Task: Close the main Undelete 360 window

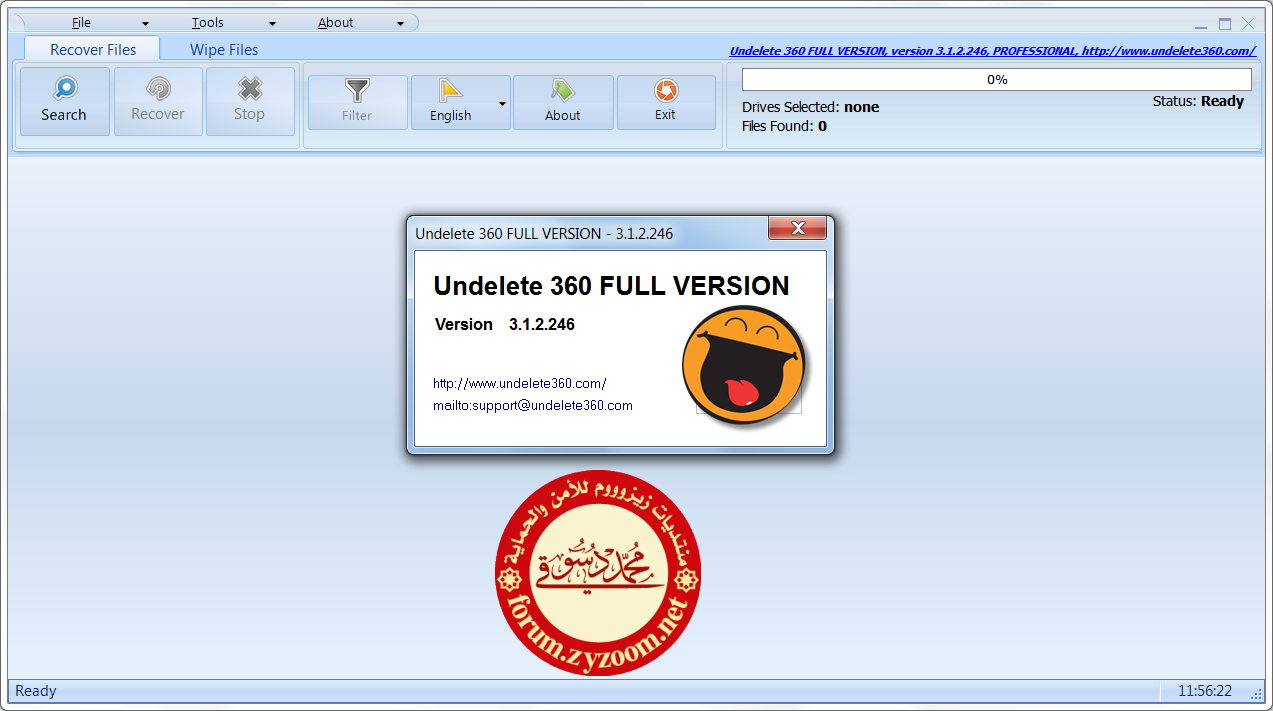Action: pyautogui.click(x=1248, y=25)
